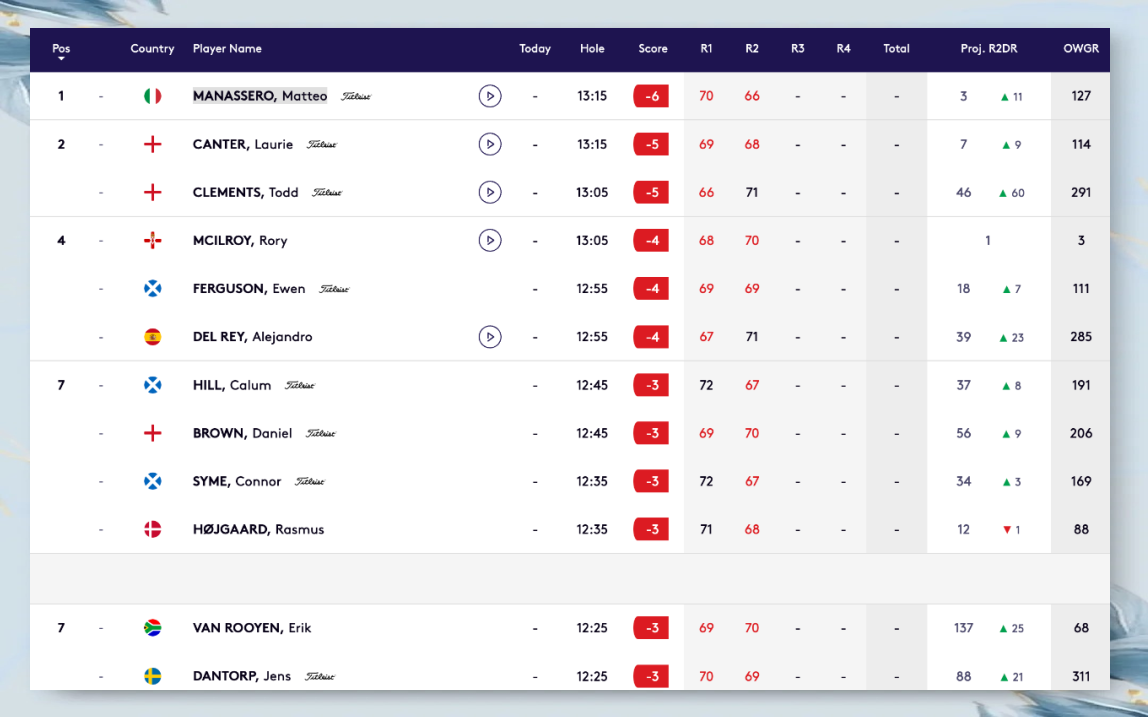Click the red down arrow in Højgaard's row
The image size is (1148, 717).
[1006, 530]
